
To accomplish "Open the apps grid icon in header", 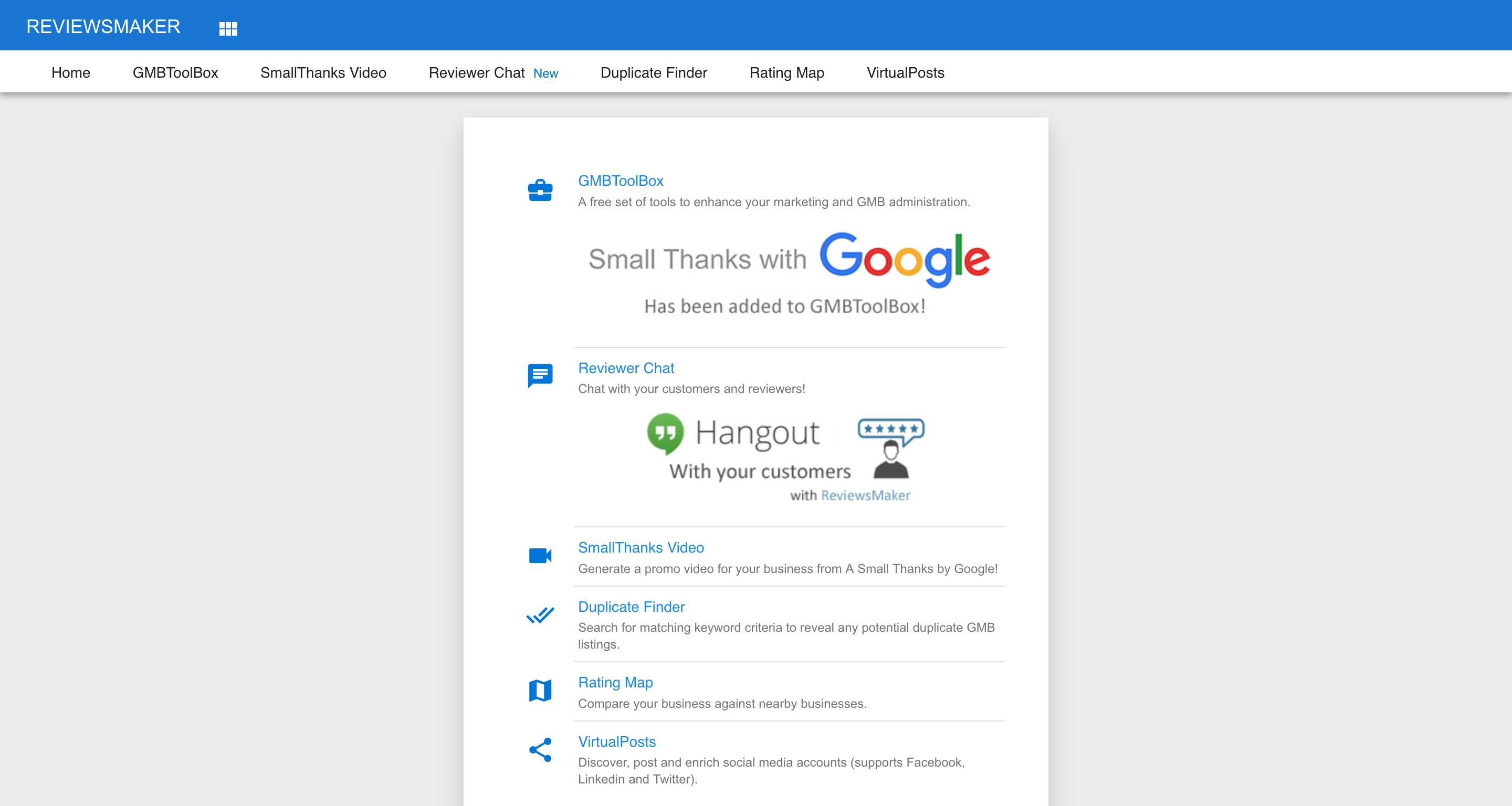I will coord(228,28).
